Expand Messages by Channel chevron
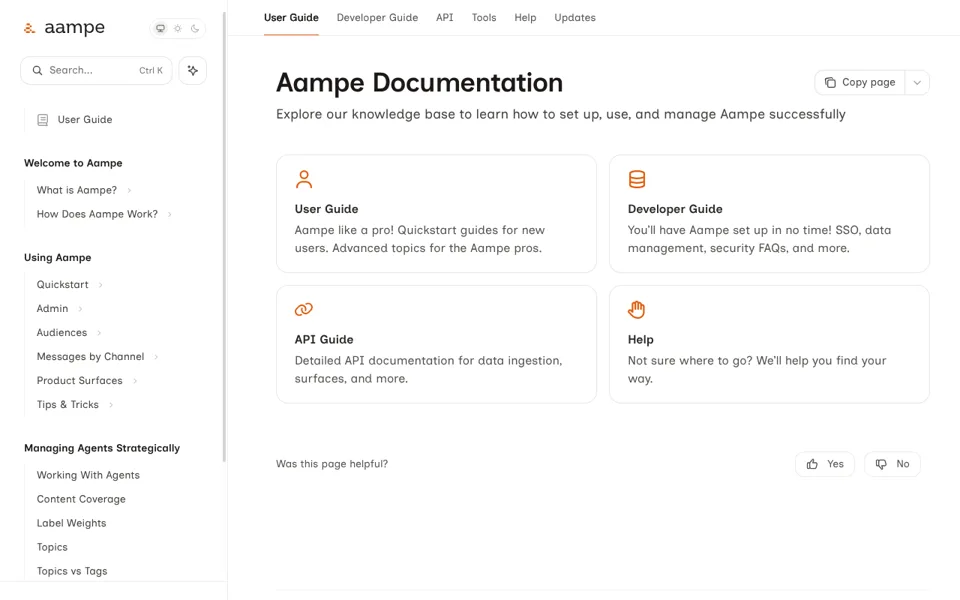 pos(156,356)
